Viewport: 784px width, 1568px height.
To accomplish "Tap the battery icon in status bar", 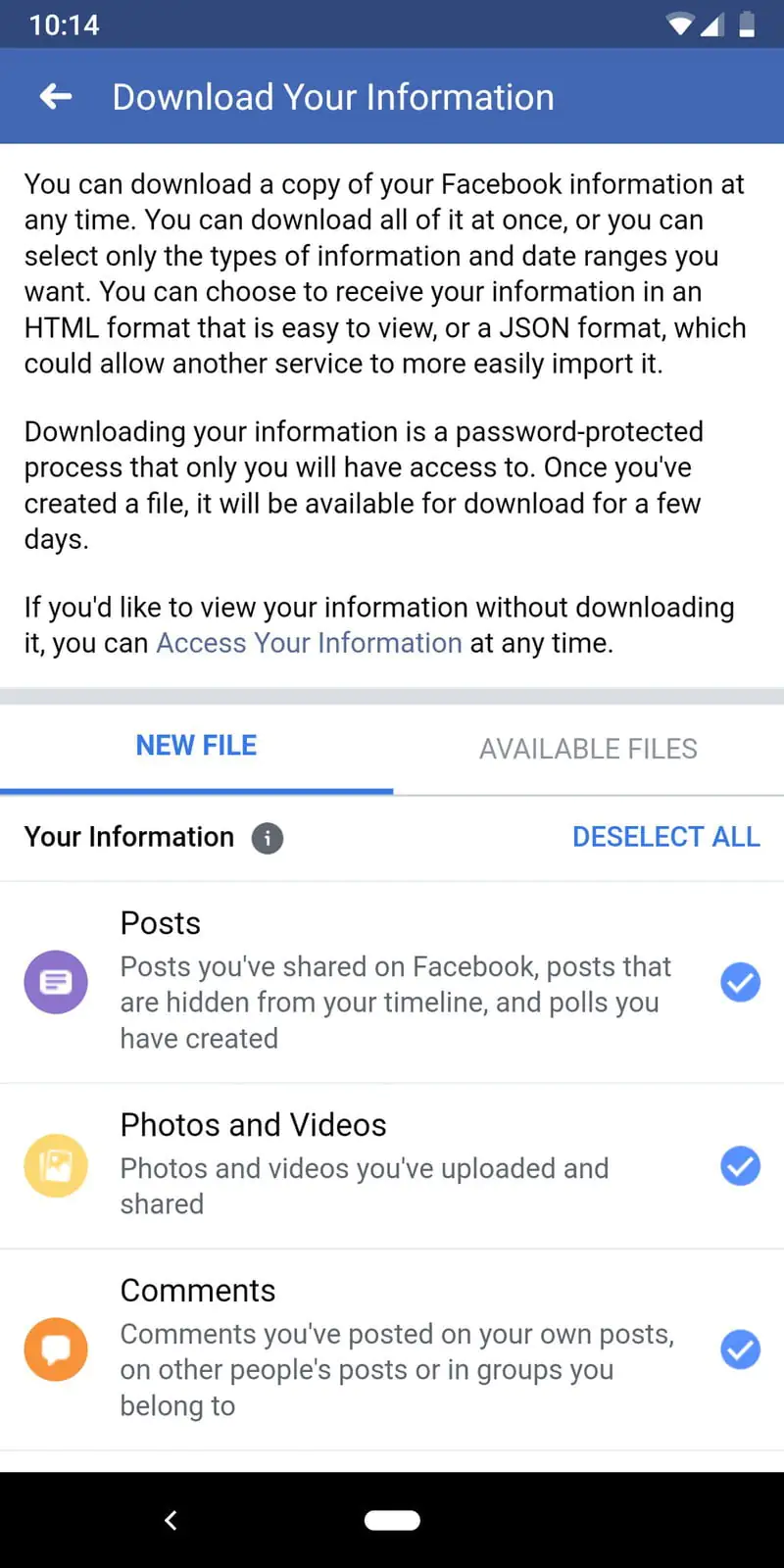I will [x=747, y=24].
